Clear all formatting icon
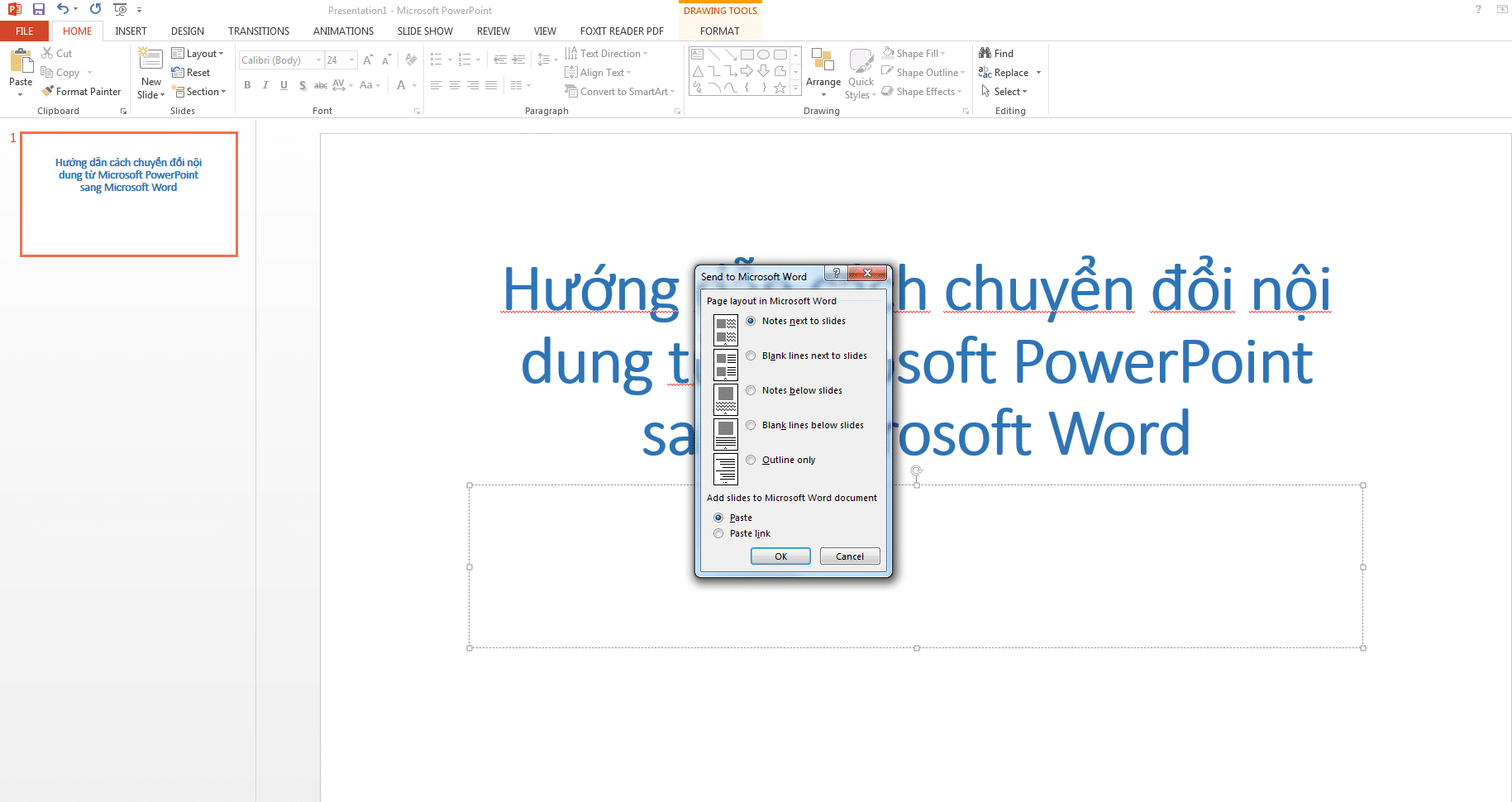Screen dimensions: 1512x802 click(x=411, y=60)
